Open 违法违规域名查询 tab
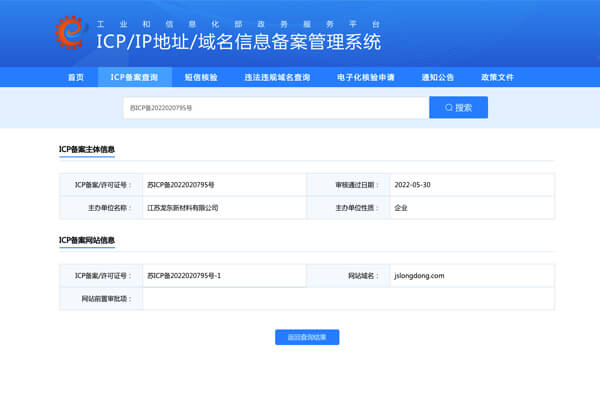600x400 pixels. 277,77
